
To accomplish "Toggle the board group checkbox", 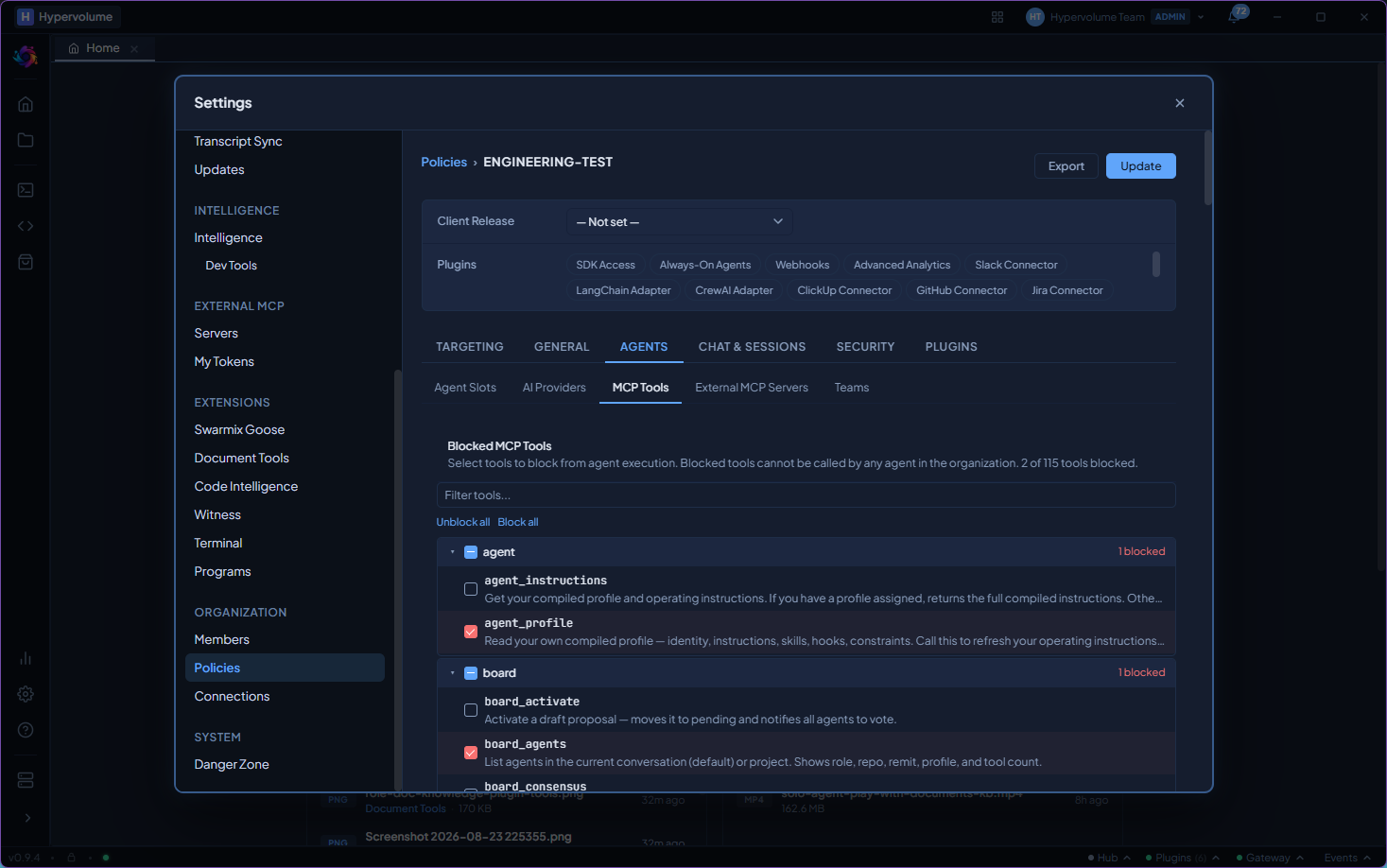I will 471,673.
